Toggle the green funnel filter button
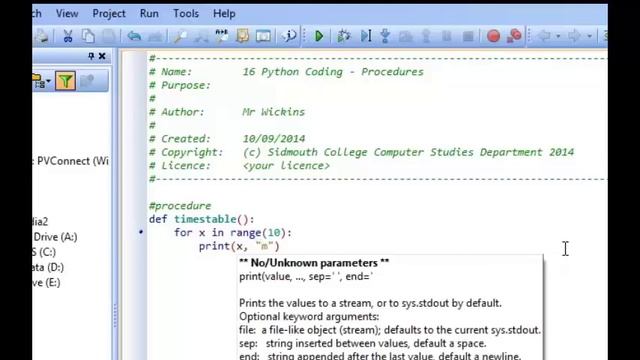 pyautogui.click(x=66, y=80)
